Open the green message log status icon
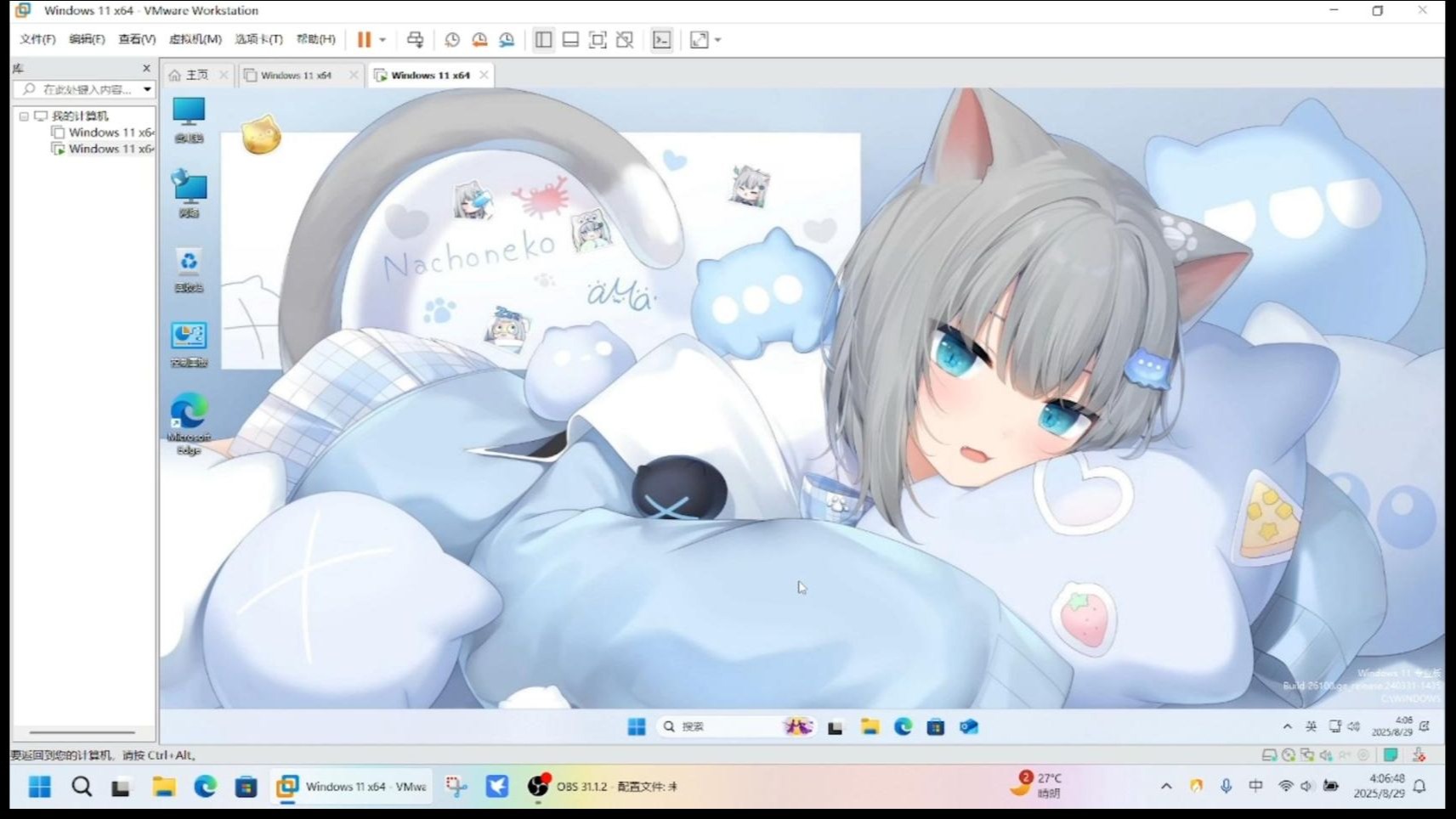The image size is (1456, 819). click(x=1391, y=754)
